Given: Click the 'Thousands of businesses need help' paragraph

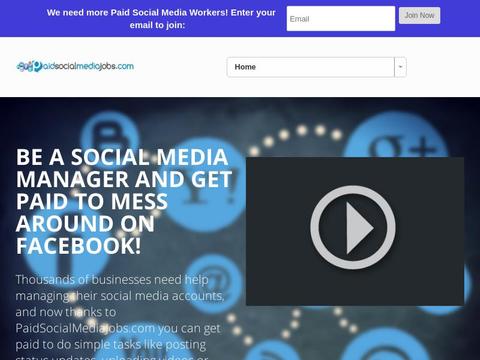Looking at the screenshot, I should (x=120, y=317).
